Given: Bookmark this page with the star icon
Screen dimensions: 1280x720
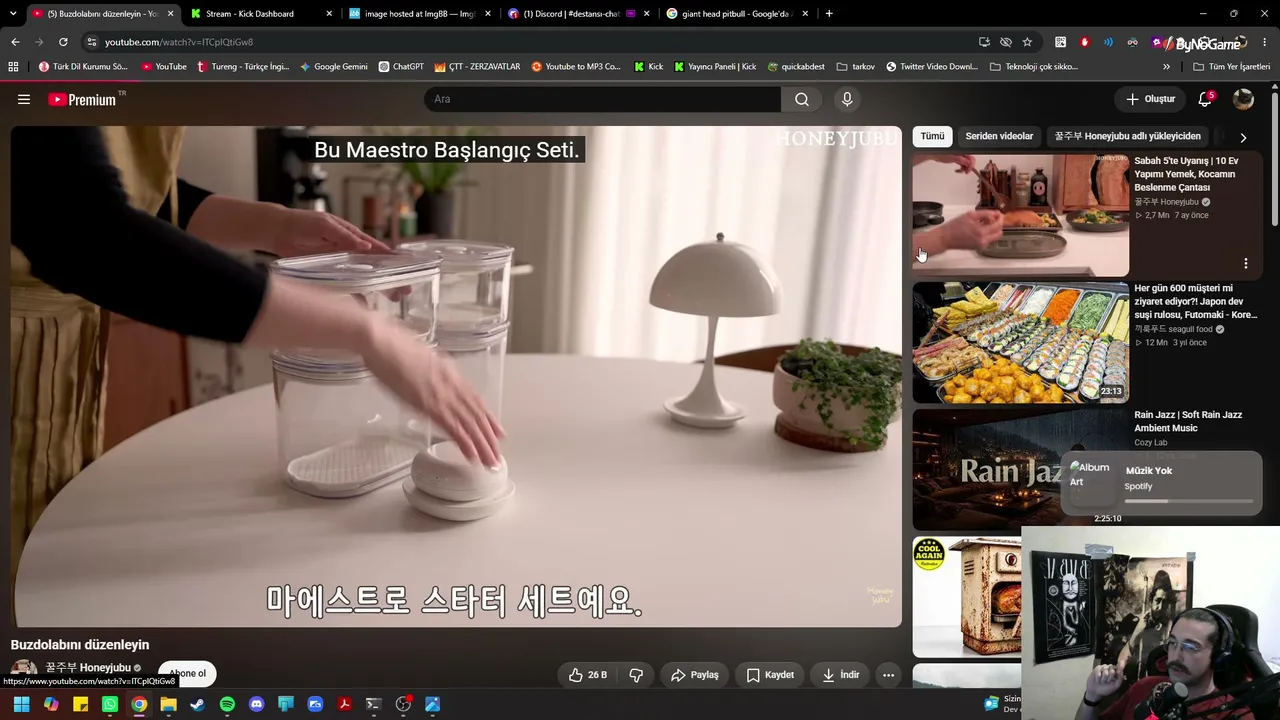Looking at the screenshot, I should click(1027, 42).
